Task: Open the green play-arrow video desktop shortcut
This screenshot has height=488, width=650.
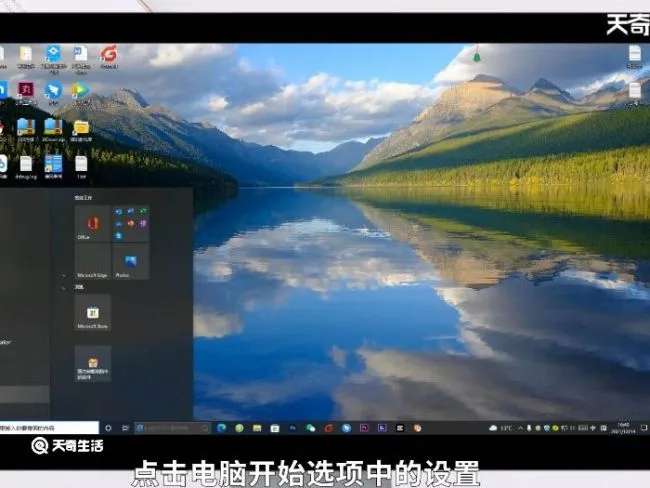Action: (x=81, y=94)
